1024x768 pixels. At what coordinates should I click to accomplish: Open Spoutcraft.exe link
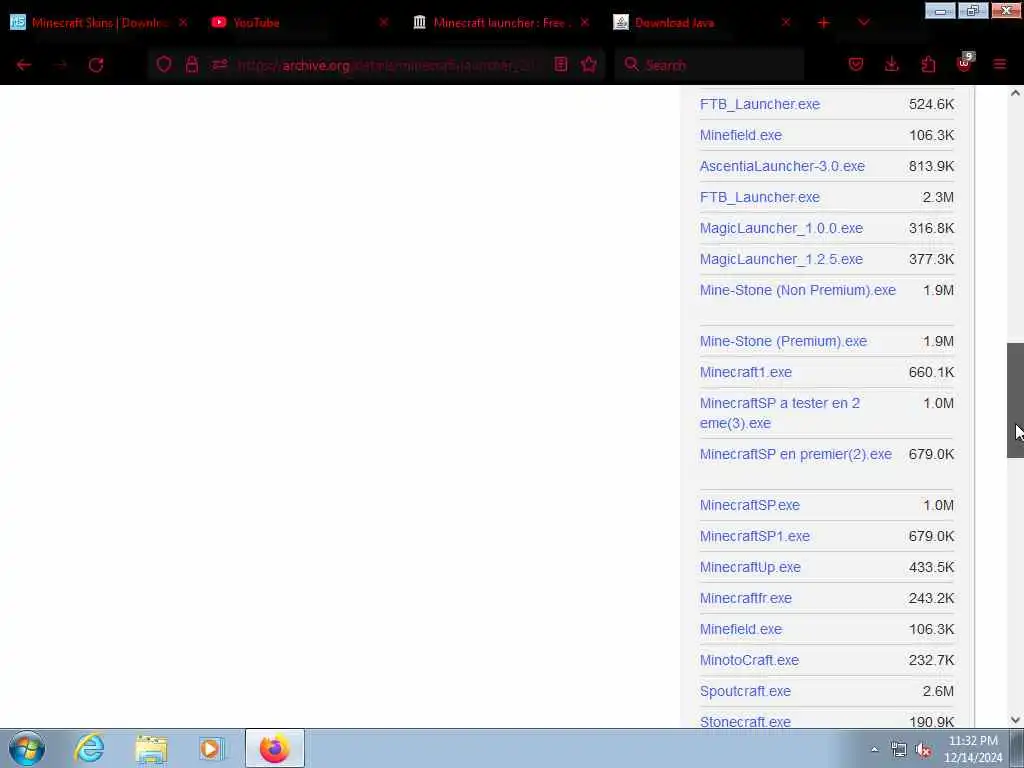click(x=745, y=691)
